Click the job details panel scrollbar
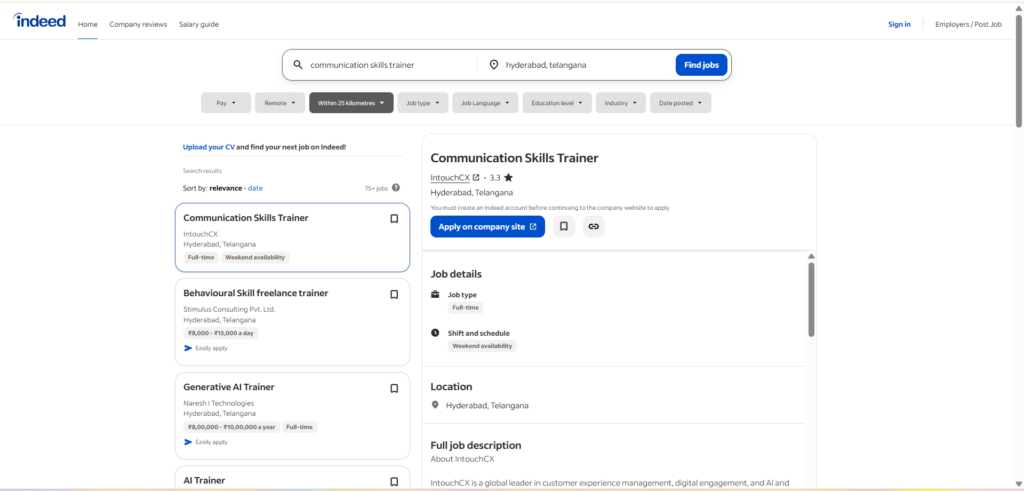 click(811, 298)
